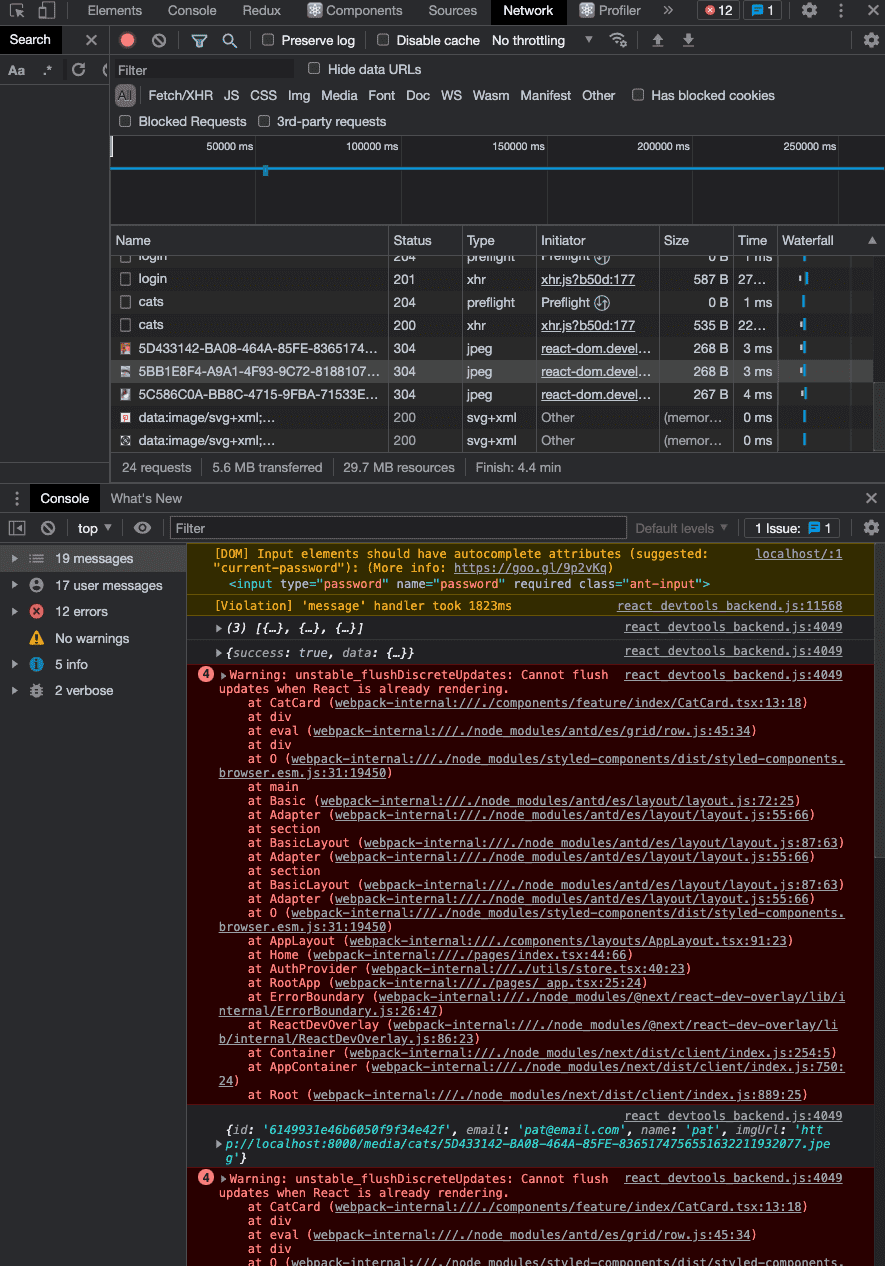
Task: Click the red record network log button
Action: pos(127,41)
